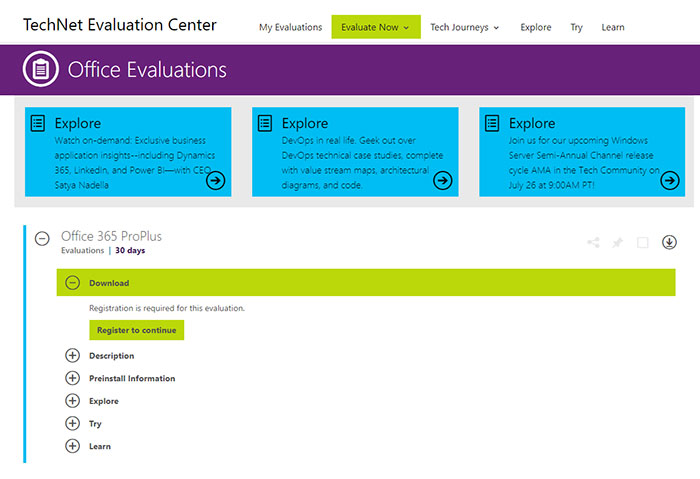Collapse the Download section

point(72,283)
